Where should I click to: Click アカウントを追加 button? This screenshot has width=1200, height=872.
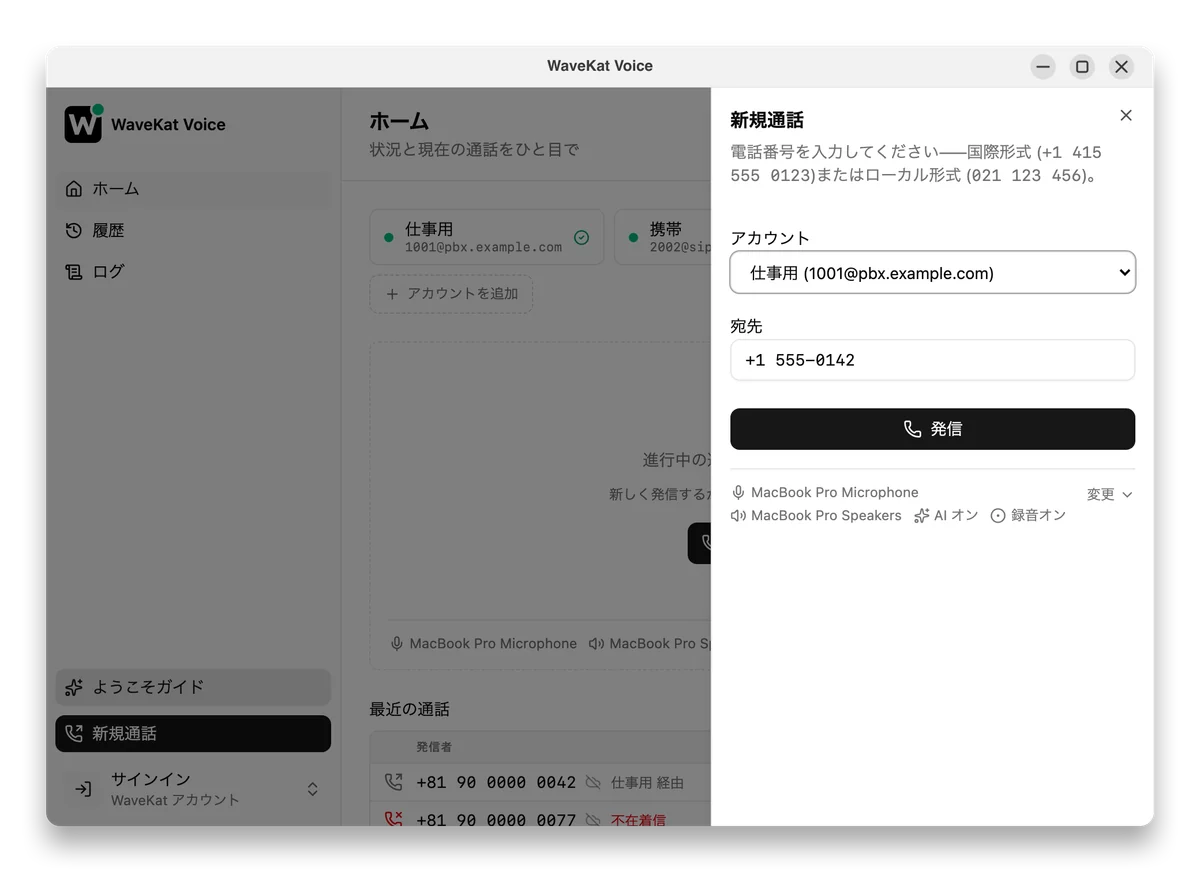pyautogui.click(x=451, y=294)
